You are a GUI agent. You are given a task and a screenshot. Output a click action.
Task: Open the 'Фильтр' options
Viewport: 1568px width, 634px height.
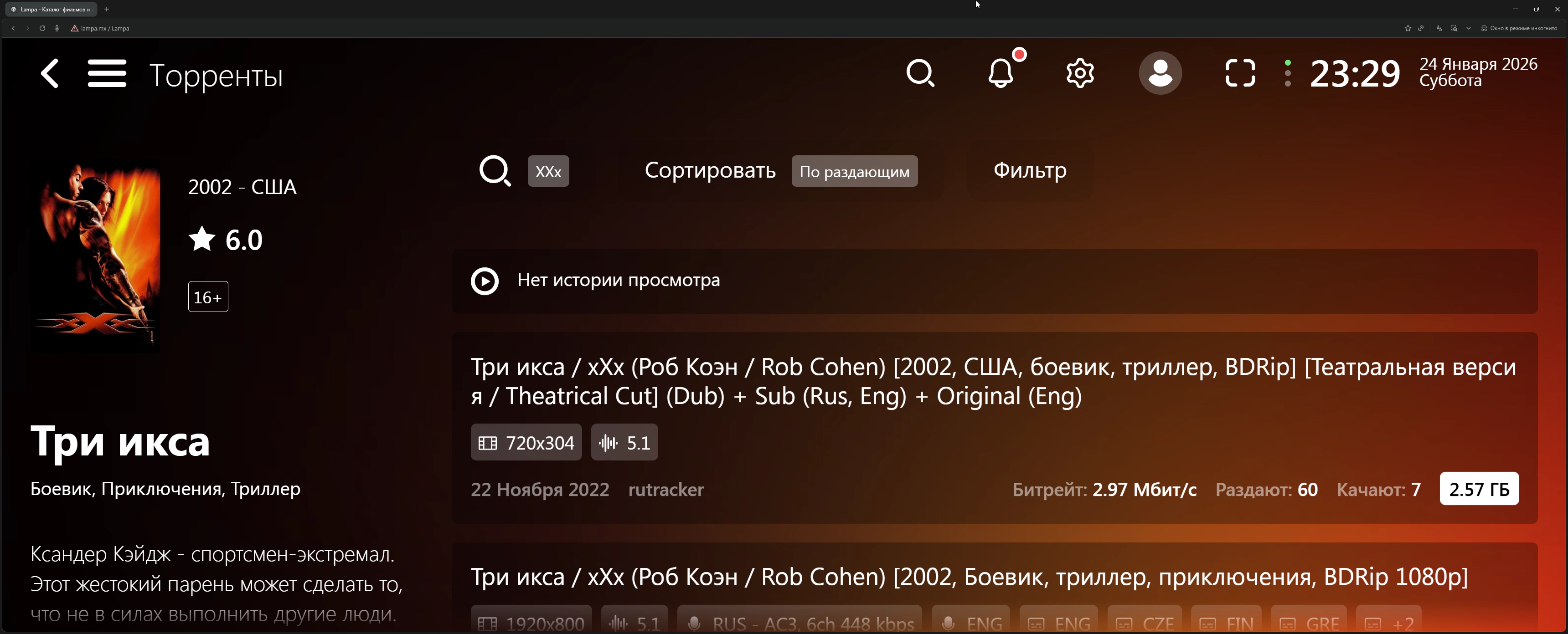point(1029,171)
